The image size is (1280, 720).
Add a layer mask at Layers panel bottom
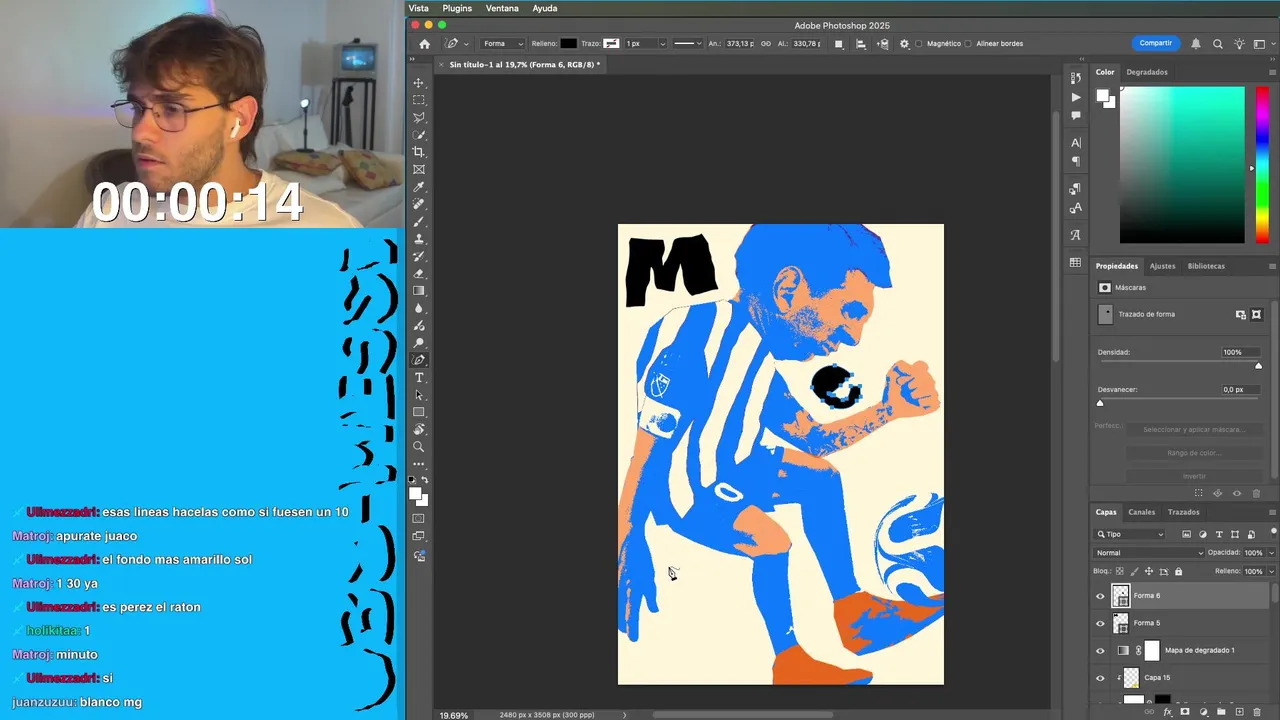(1185, 712)
